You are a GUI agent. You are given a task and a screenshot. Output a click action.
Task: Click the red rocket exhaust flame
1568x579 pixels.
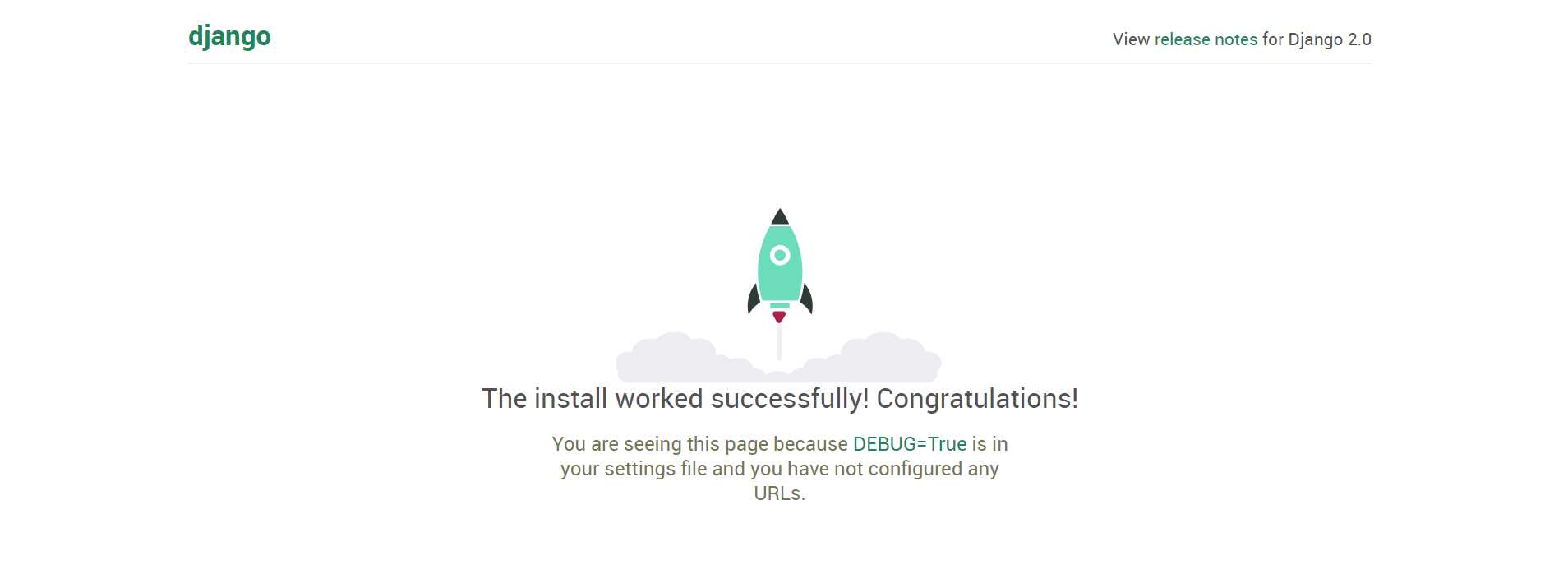click(779, 317)
